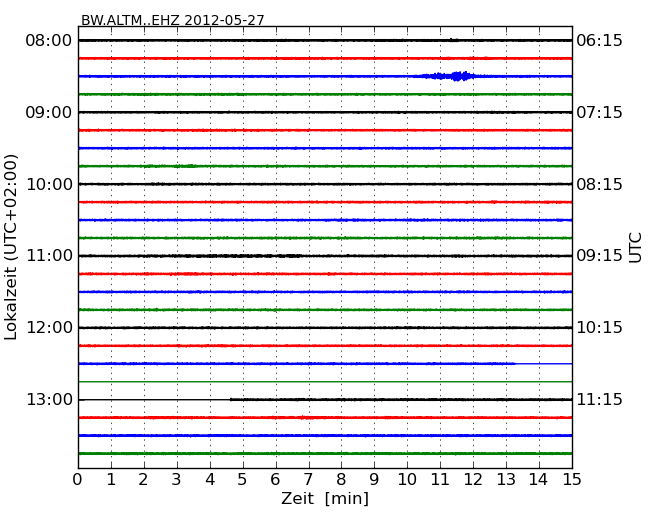Click the x-axis tick label 3
Screen dimensions: 650x520
pyautogui.click(x=177, y=479)
